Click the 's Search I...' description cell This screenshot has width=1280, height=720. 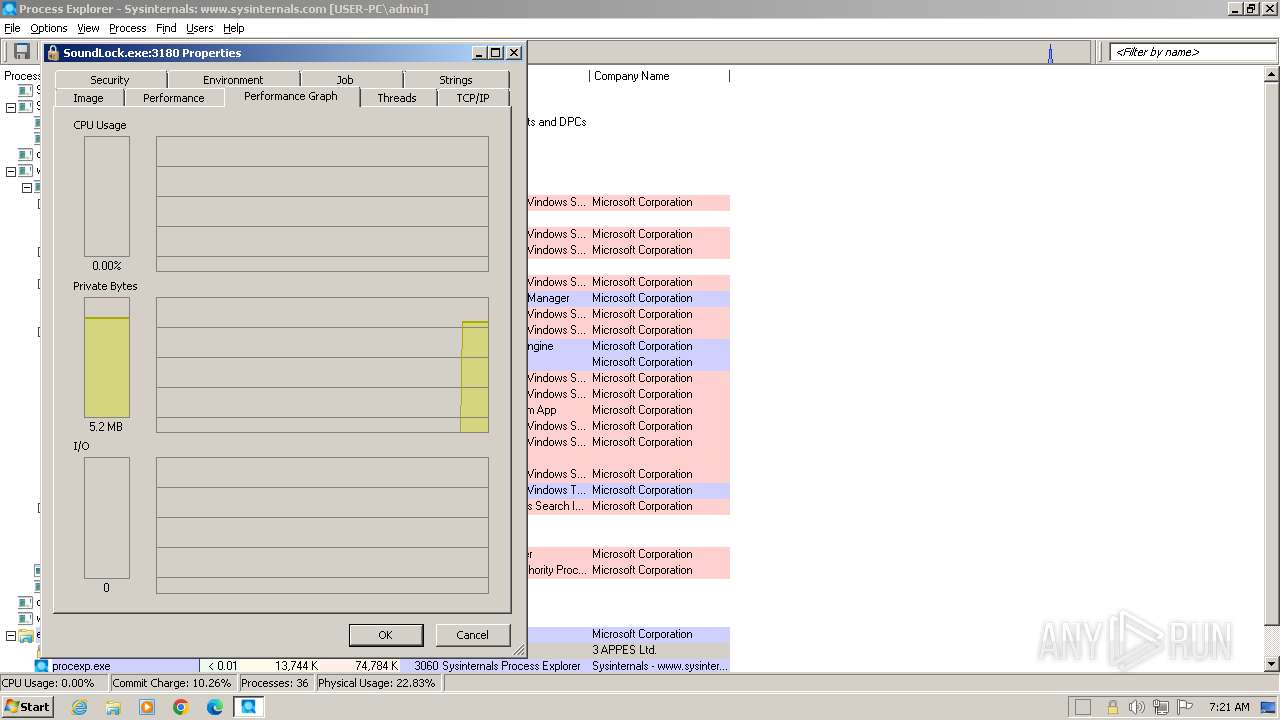[x=556, y=506]
